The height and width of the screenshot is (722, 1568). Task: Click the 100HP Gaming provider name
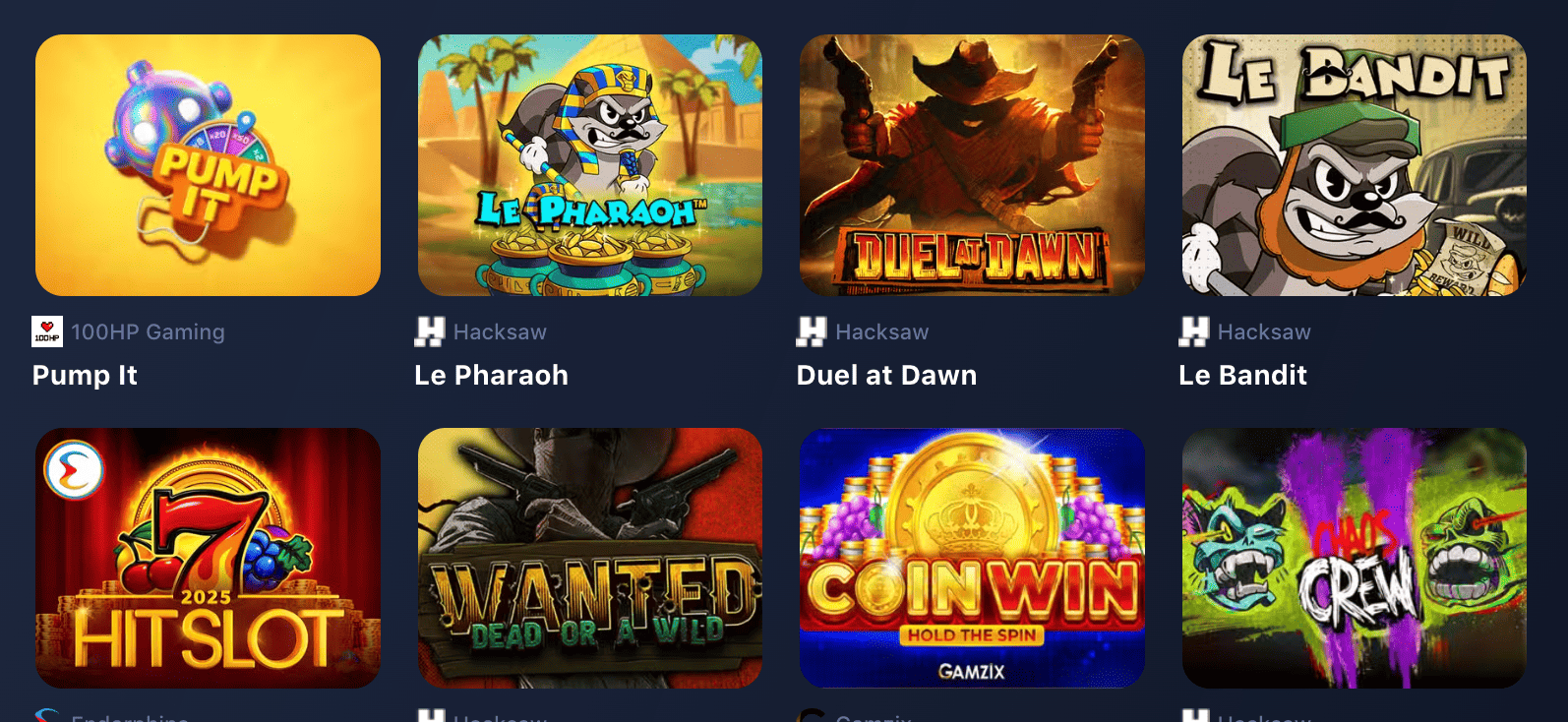pos(148,332)
